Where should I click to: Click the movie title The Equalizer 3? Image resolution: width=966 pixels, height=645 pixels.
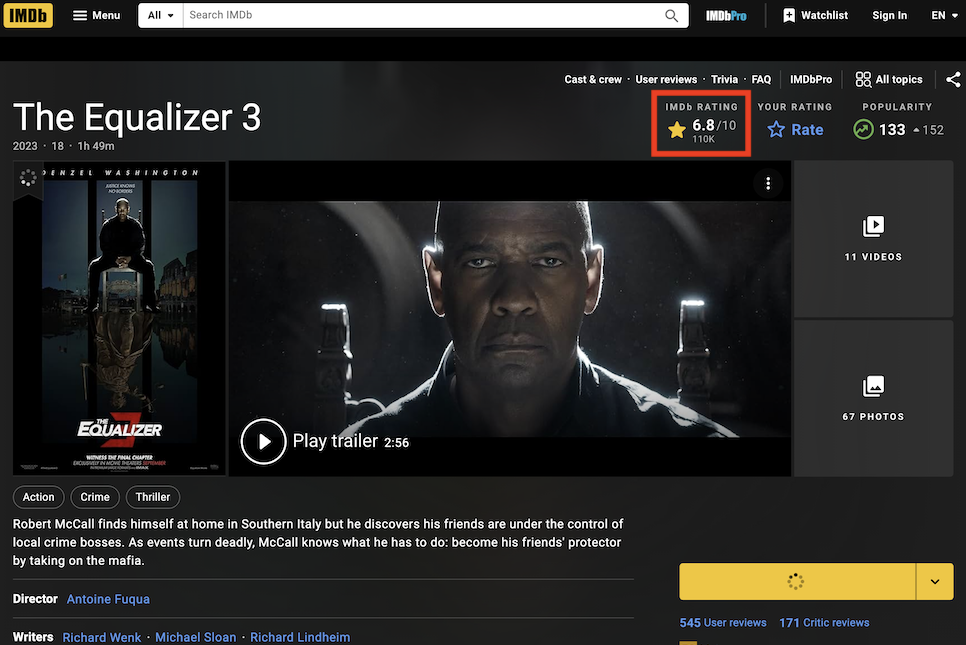click(137, 117)
